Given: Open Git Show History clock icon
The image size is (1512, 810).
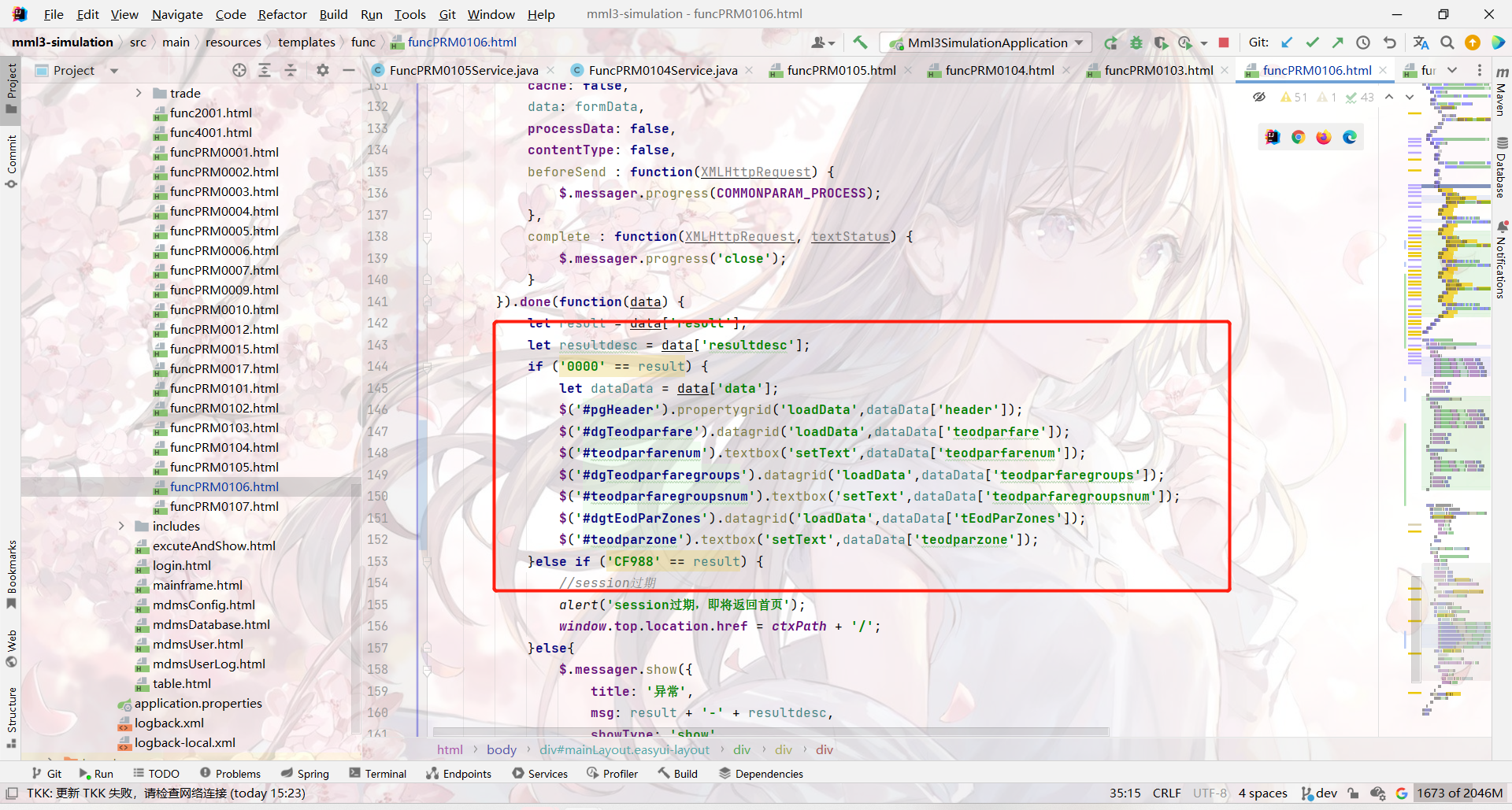Looking at the screenshot, I should tap(1363, 43).
